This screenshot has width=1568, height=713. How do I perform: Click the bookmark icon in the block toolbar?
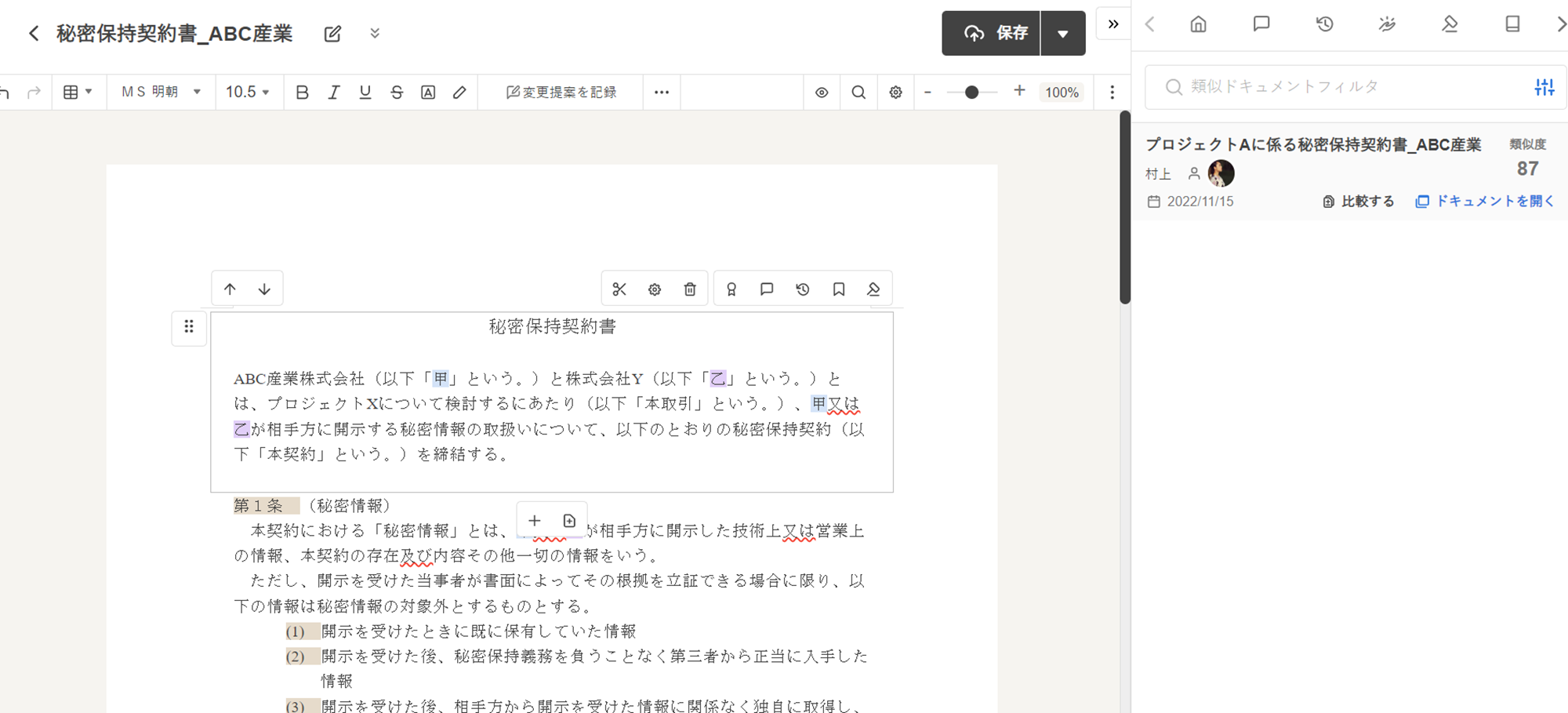click(x=838, y=289)
